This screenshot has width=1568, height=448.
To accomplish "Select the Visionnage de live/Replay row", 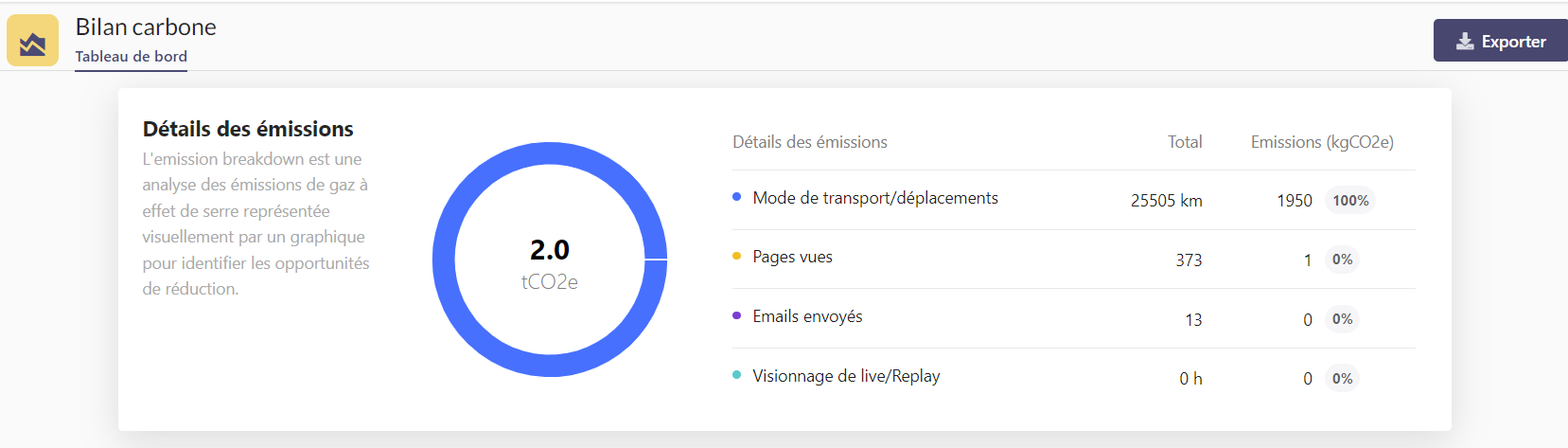I will click(846, 376).
